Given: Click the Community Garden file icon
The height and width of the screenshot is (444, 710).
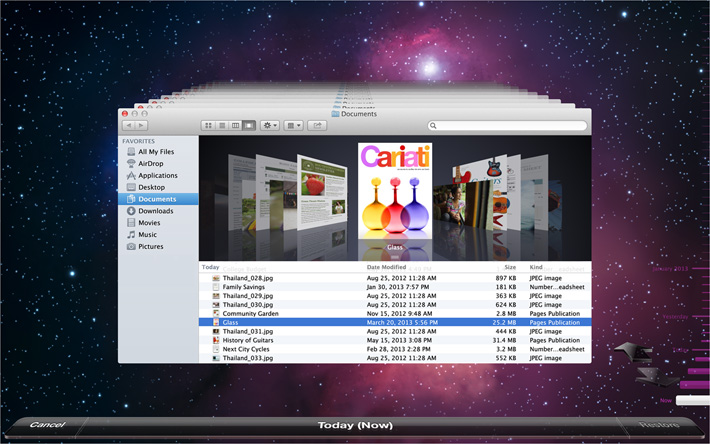Looking at the screenshot, I should [216, 313].
